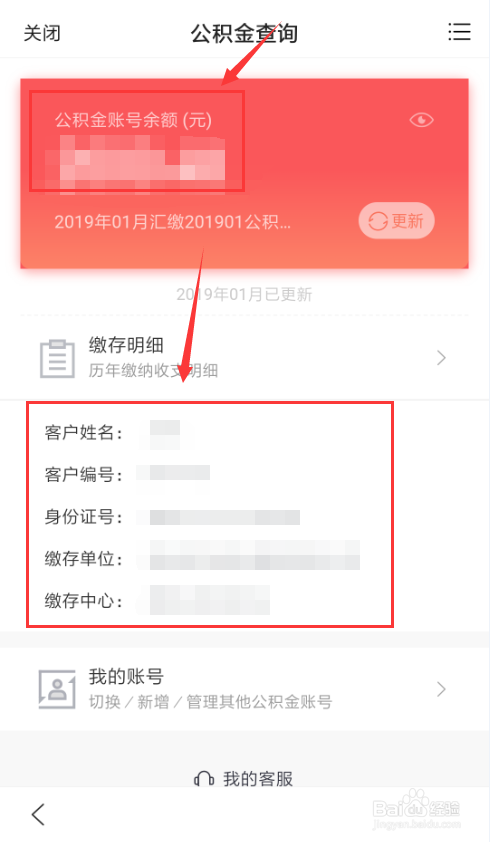Open the 缴存明细 entry
490x842 pixels.
pos(245,358)
